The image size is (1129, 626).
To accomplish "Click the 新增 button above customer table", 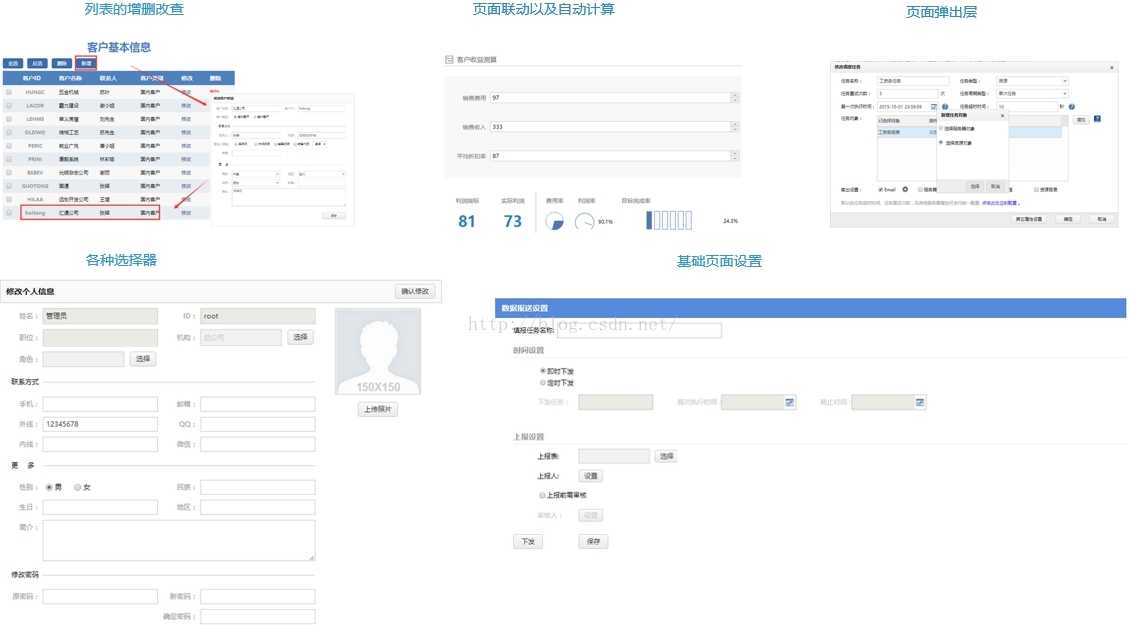I will coord(86,63).
